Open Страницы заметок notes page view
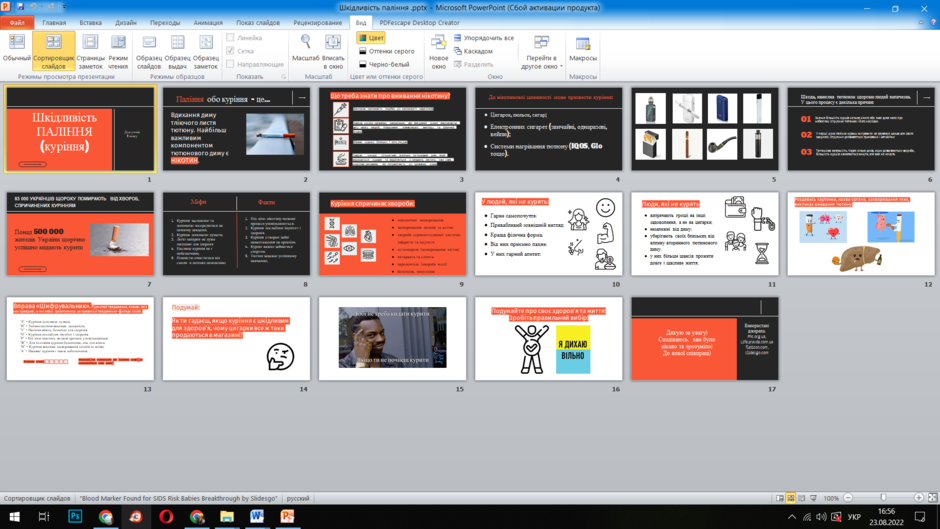 (90, 50)
